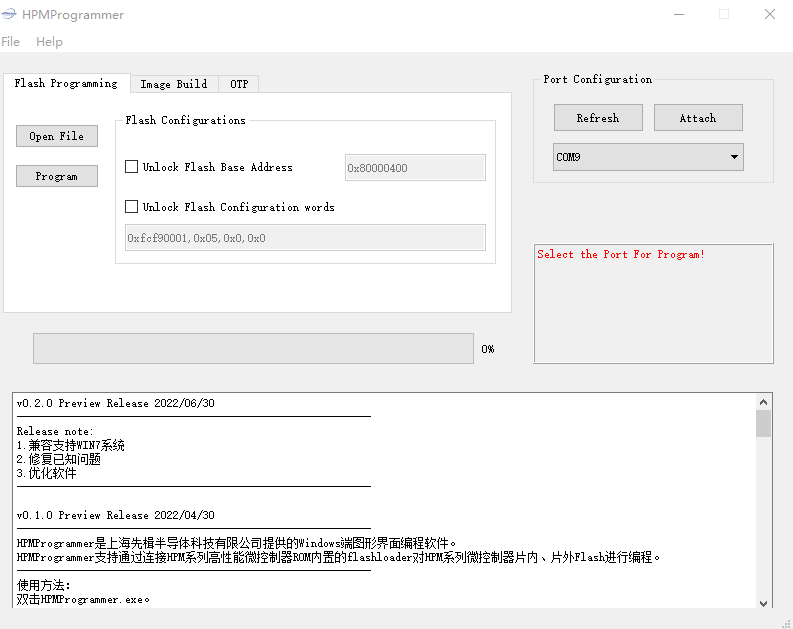793x629 pixels.
Task: Switch to the OTP tab
Action: pyautogui.click(x=239, y=84)
